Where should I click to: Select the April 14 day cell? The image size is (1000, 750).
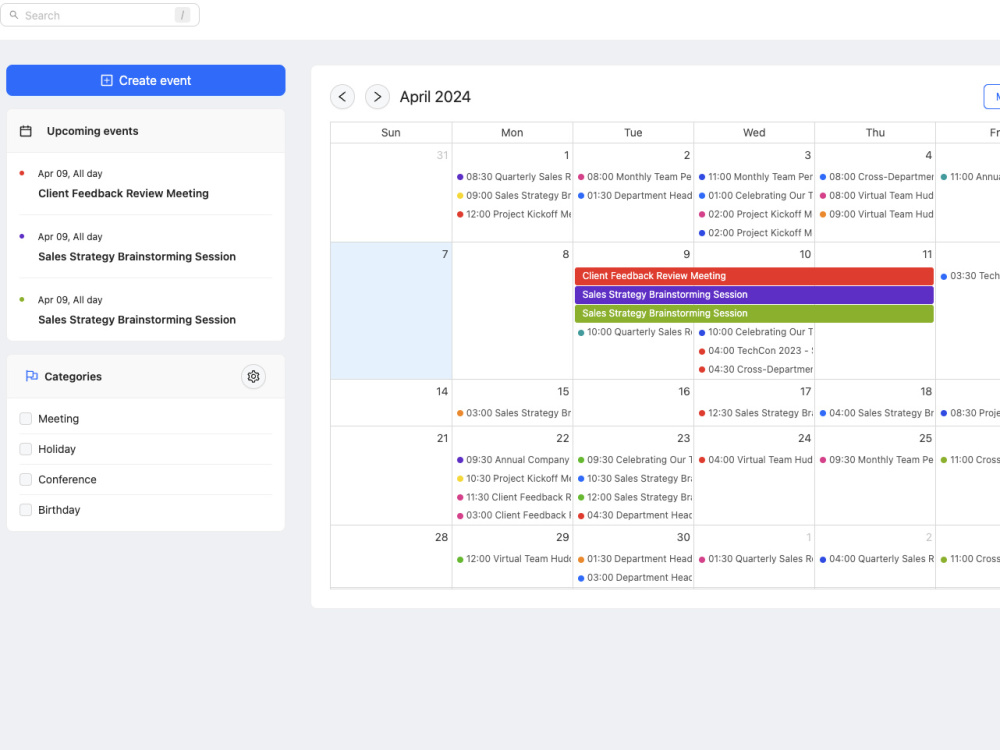coord(391,403)
